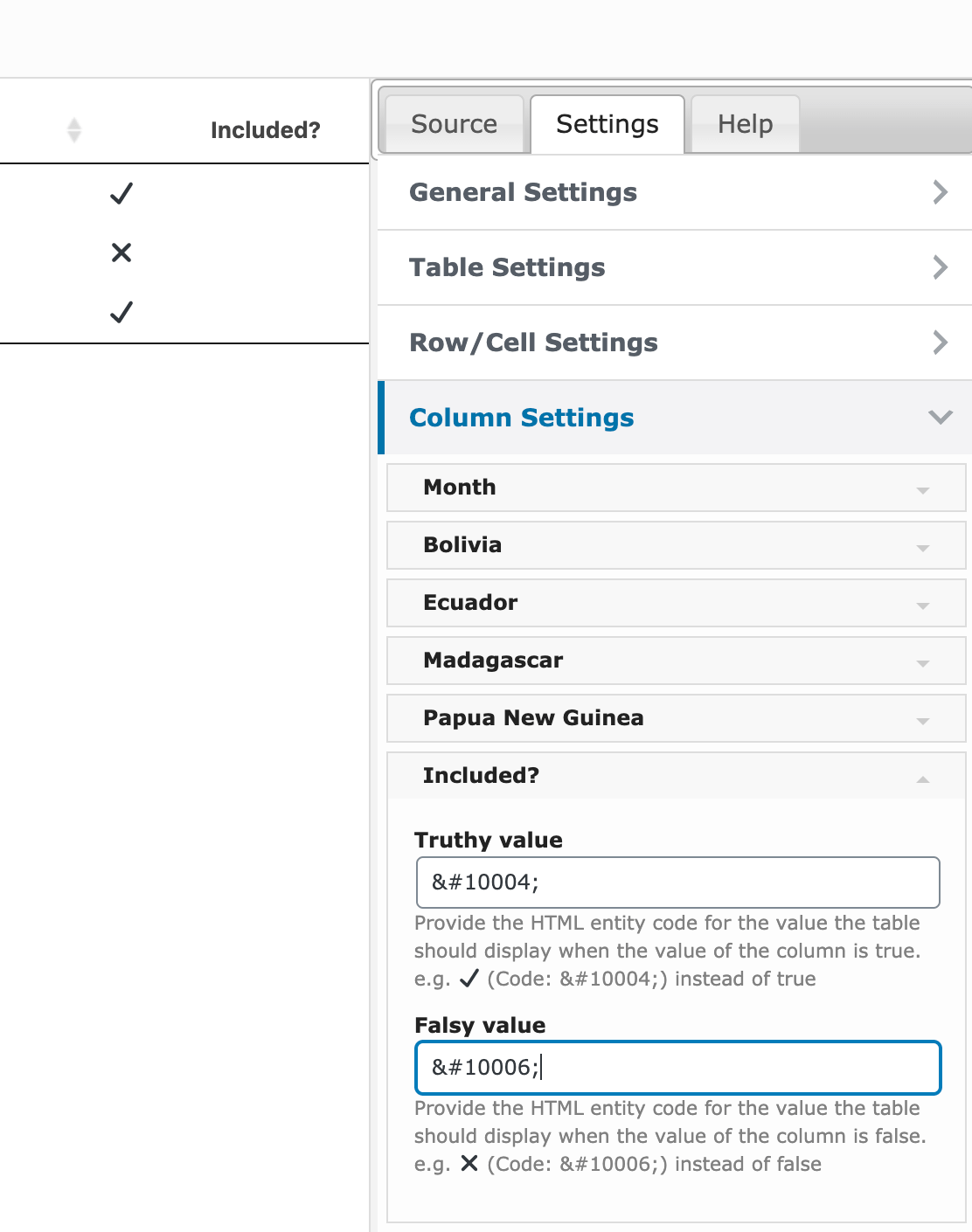Click the Truthy value input field
The width and height of the screenshot is (972, 1232).
(677, 882)
